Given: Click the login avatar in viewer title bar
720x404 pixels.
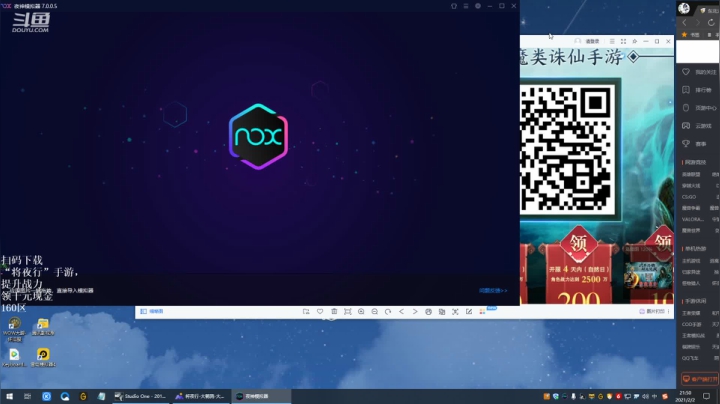Looking at the screenshot, I should click(x=578, y=41).
